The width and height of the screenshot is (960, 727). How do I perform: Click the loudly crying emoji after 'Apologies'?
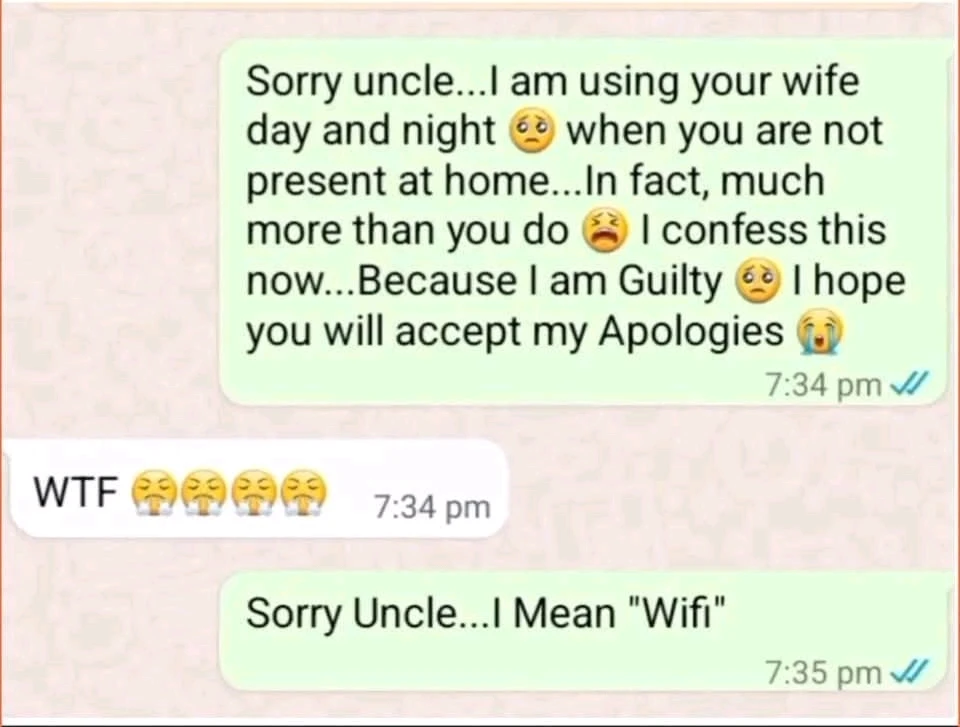(818, 333)
